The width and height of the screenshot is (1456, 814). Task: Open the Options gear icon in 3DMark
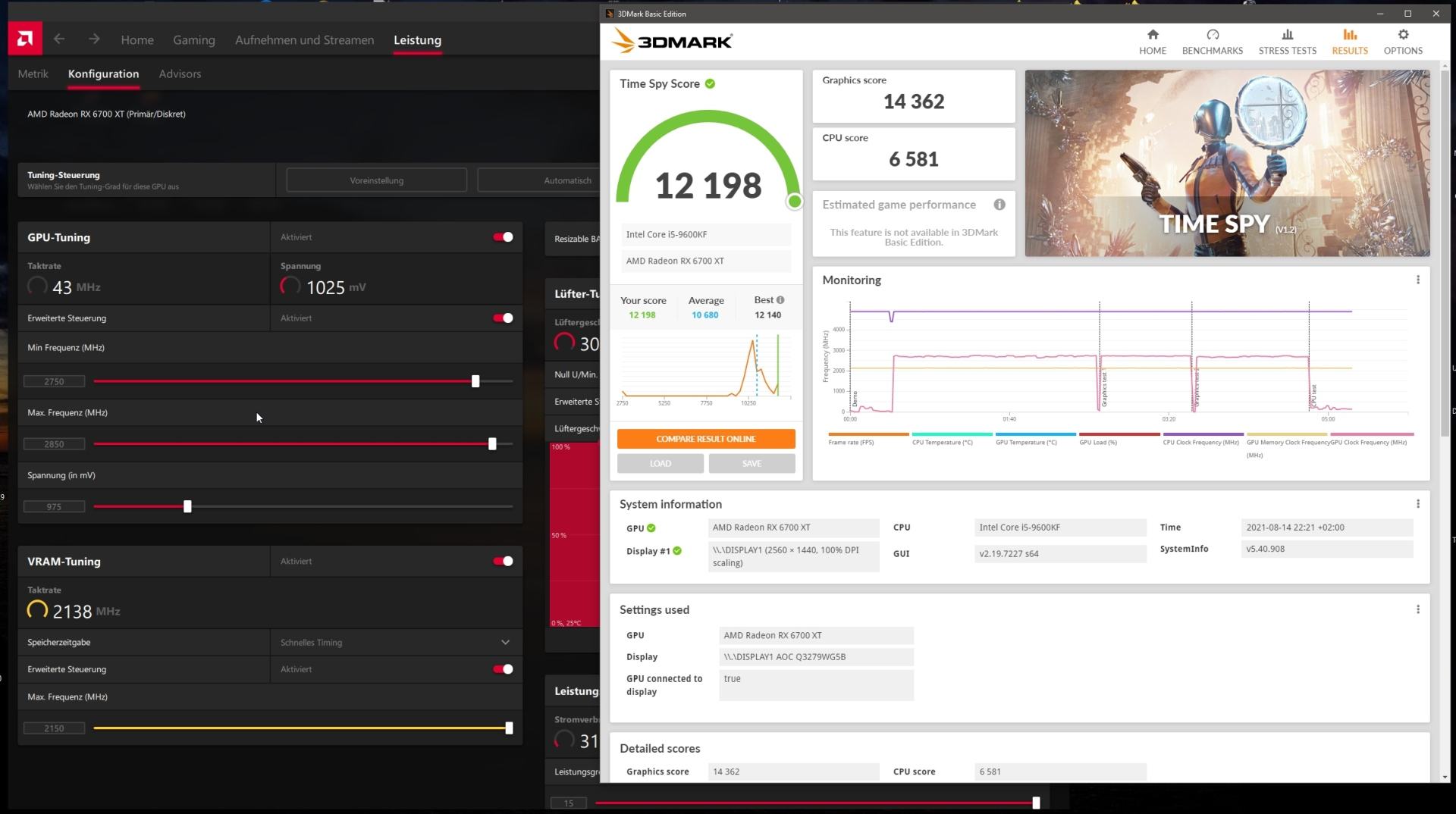(x=1403, y=35)
